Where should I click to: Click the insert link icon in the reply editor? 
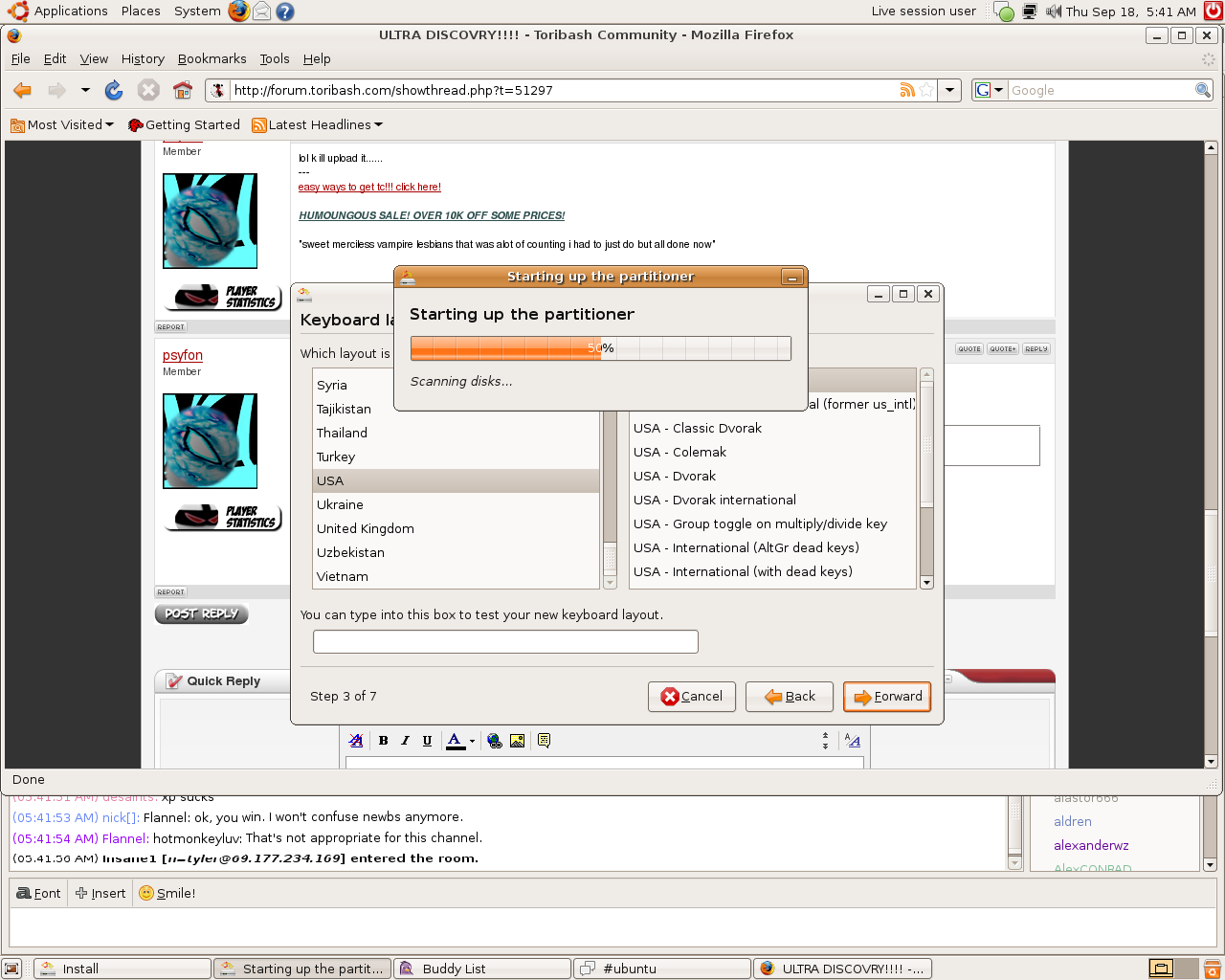pos(495,740)
